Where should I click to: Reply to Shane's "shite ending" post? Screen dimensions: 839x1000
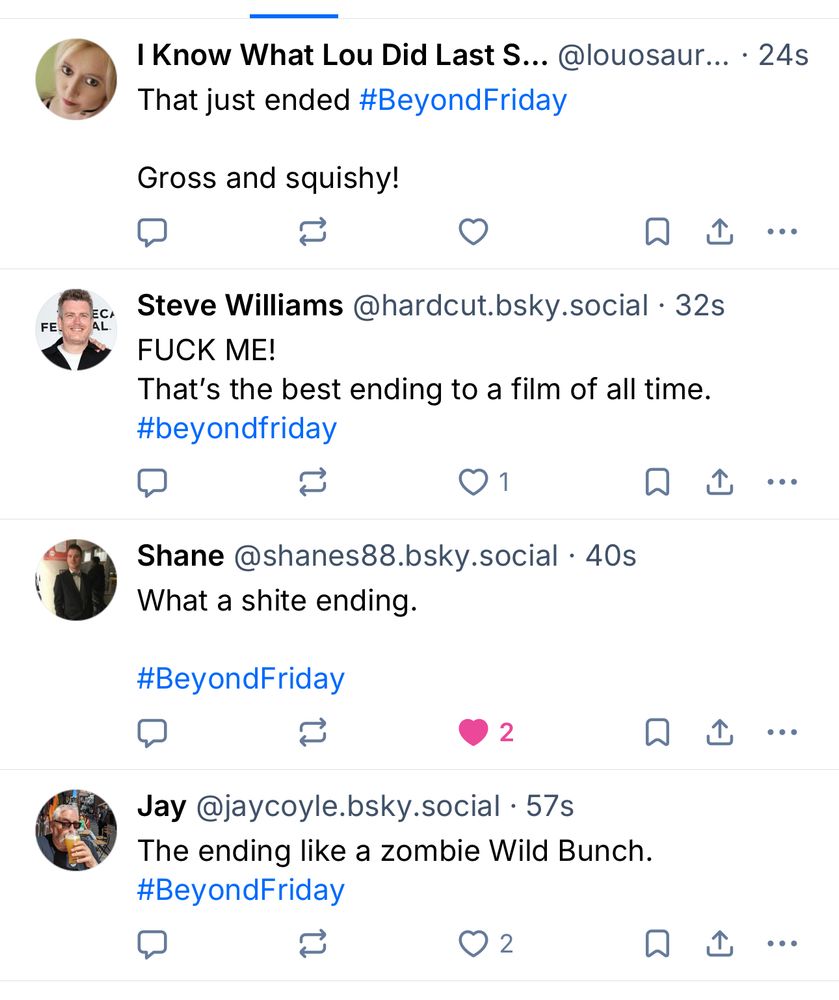pyautogui.click(x=151, y=733)
